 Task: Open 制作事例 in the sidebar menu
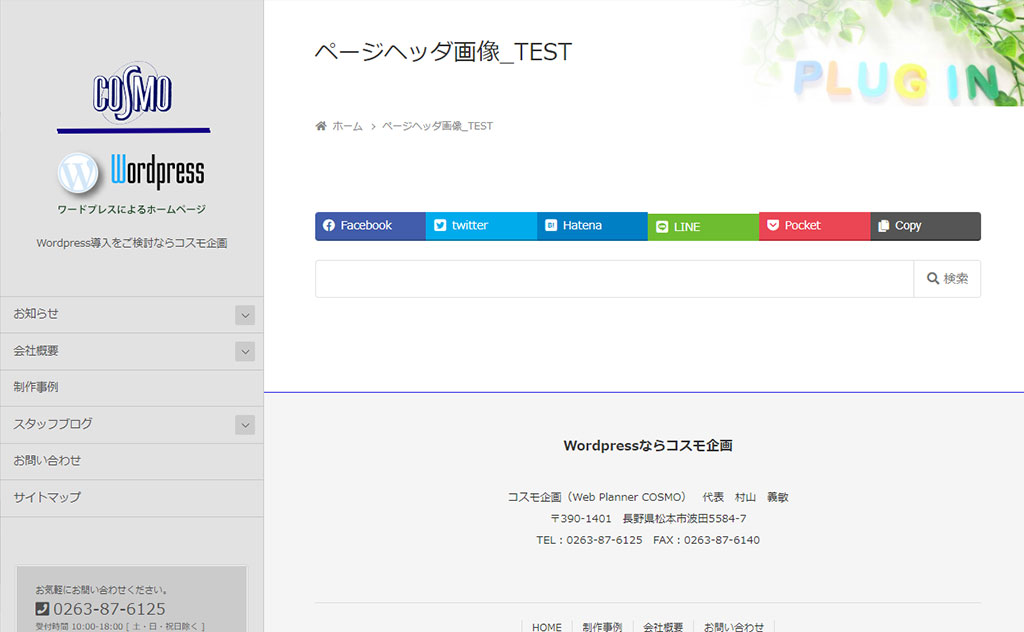pyautogui.click(x=36, y=387)
